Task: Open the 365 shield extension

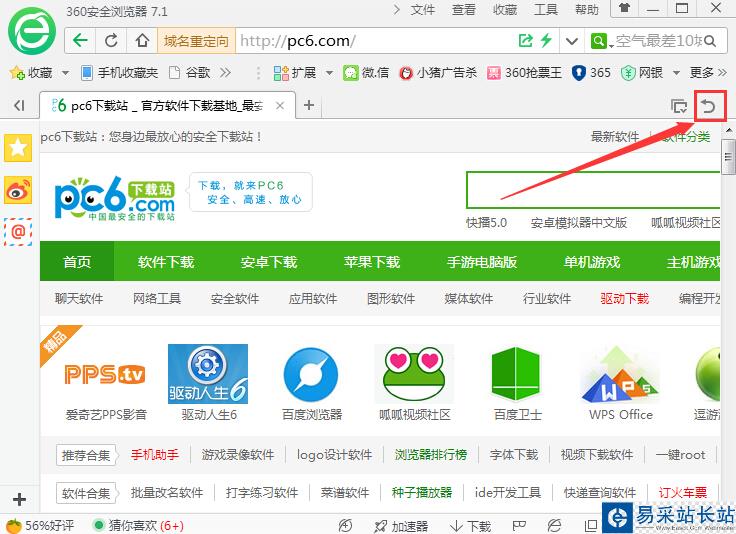Action: click(x=591, y=73)
